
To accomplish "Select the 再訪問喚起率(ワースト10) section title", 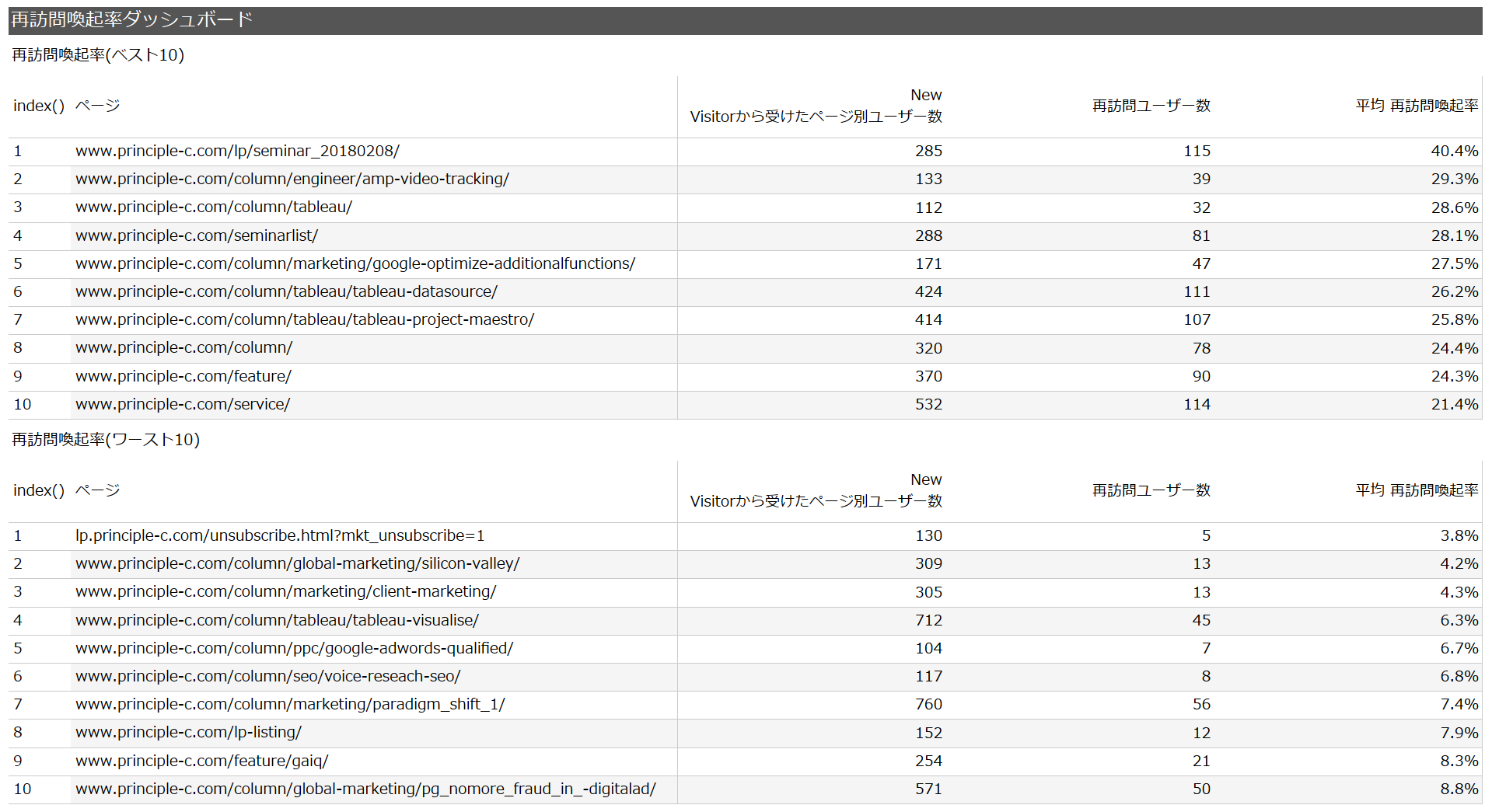I will (106, 440).
